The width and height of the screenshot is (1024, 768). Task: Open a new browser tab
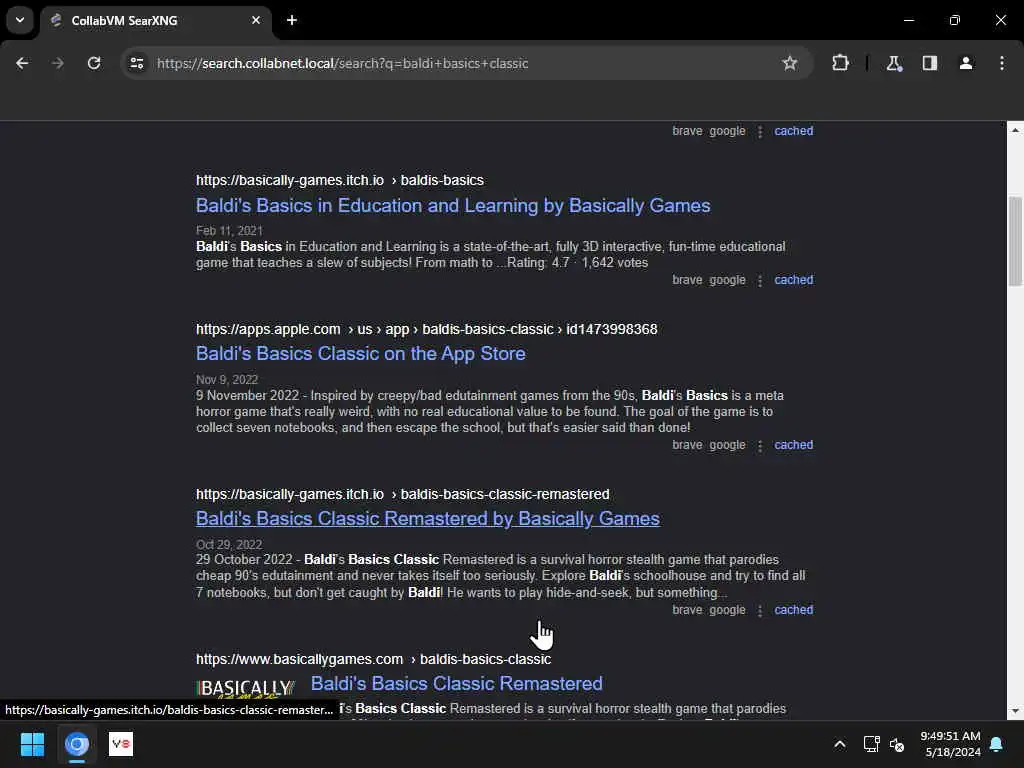(x=292, y=20)
